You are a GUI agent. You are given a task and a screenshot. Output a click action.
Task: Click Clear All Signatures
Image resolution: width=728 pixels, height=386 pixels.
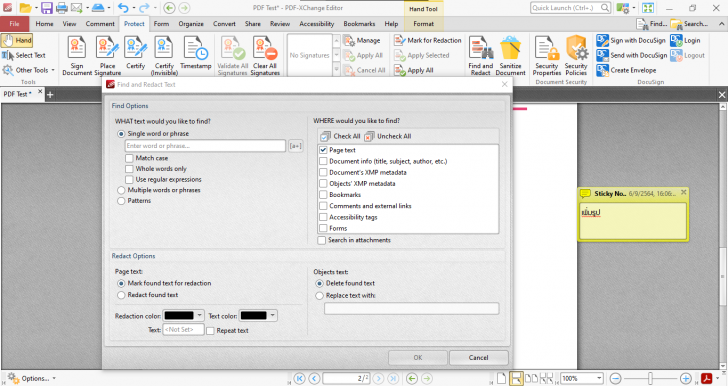tap(265, 55)
